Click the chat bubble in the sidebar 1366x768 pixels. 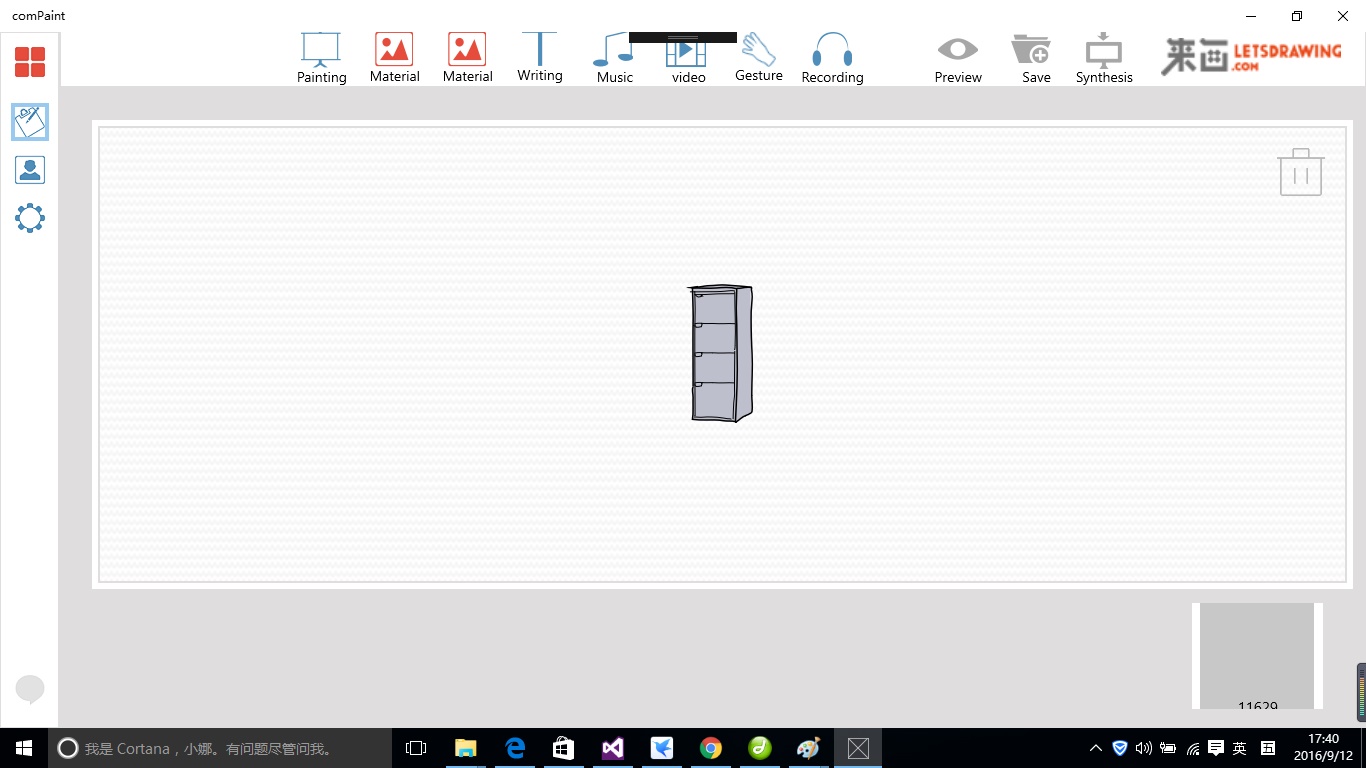pos(30,689)
